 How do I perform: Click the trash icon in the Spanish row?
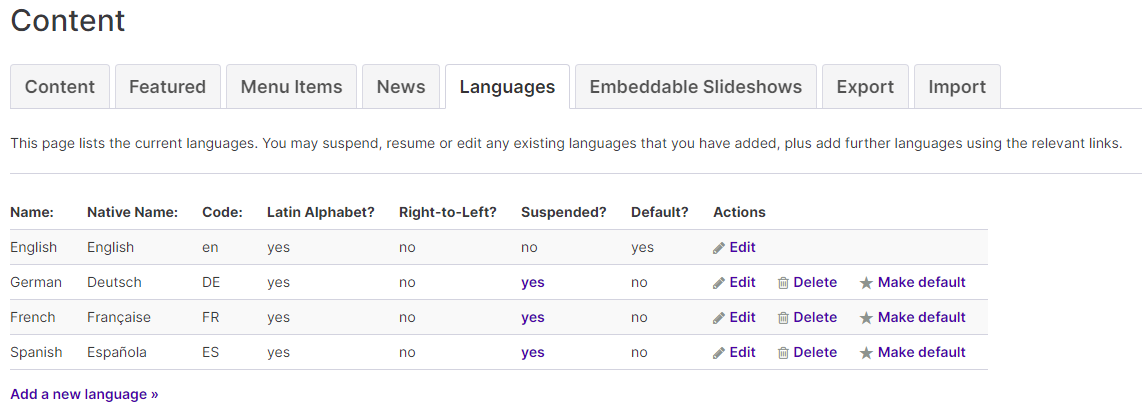[x=783, y=353]
